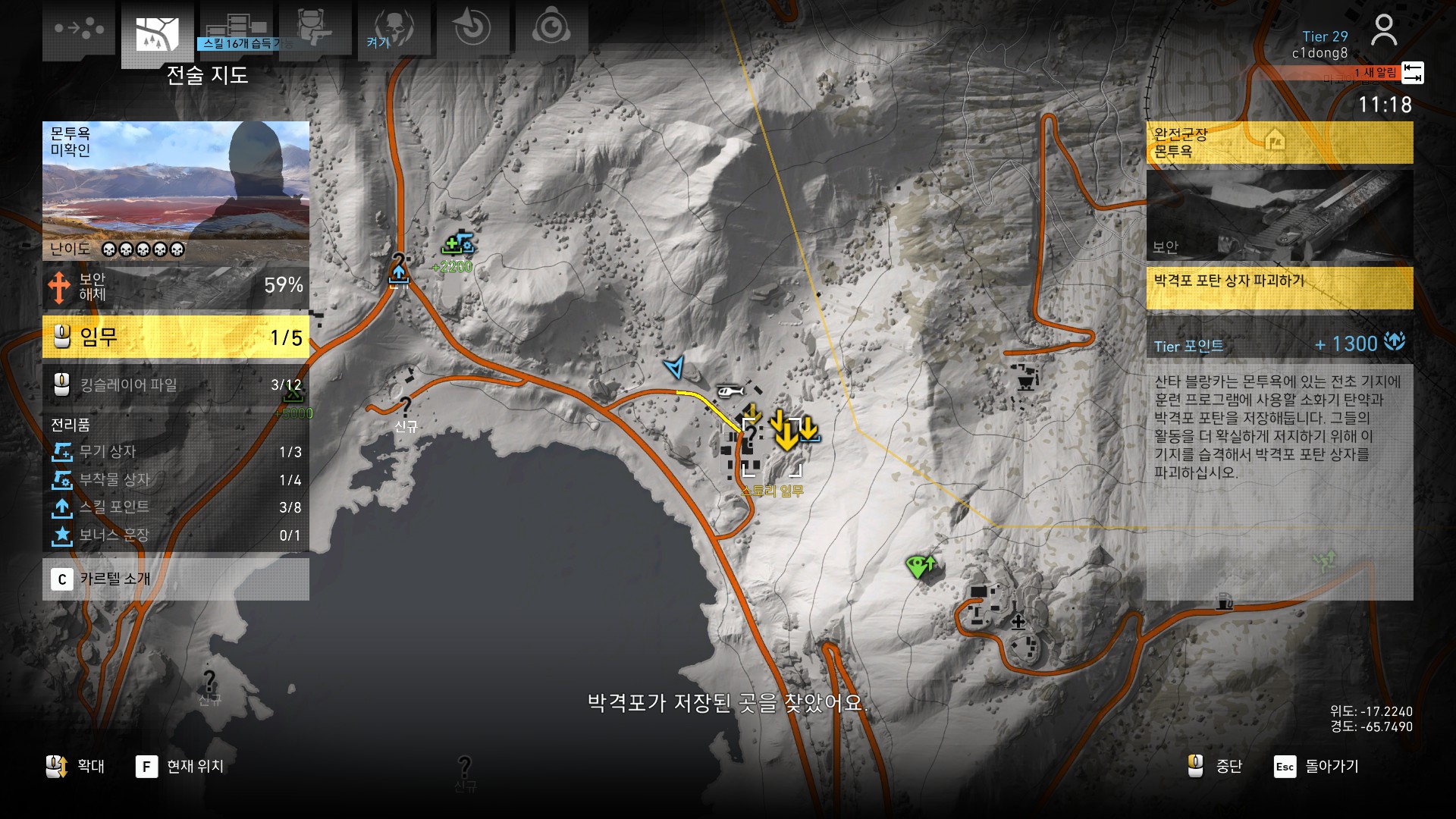Click the Ubisoft Club swirl icon
1456x819 pixels.
click(x=551, y=29)
